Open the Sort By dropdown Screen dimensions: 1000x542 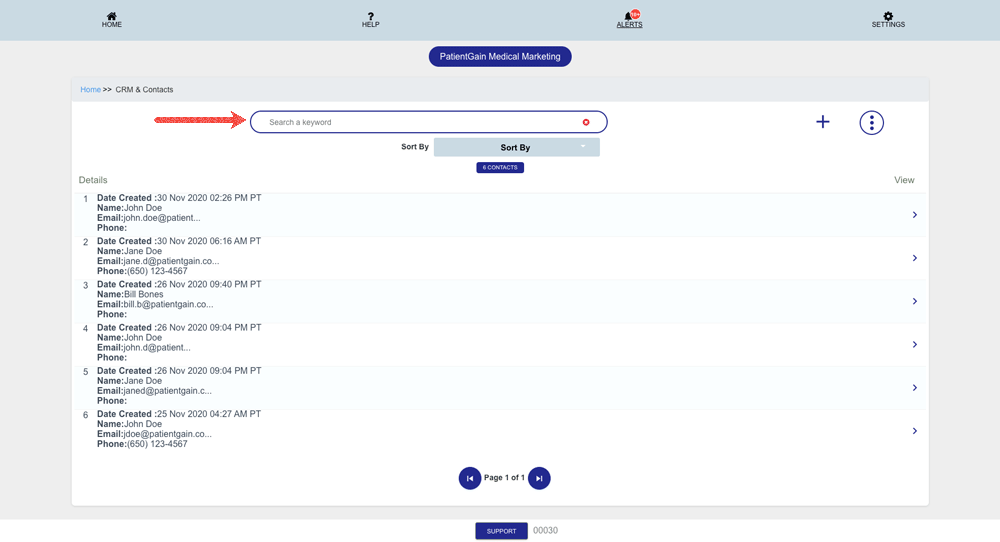click(x=517, y=147)
